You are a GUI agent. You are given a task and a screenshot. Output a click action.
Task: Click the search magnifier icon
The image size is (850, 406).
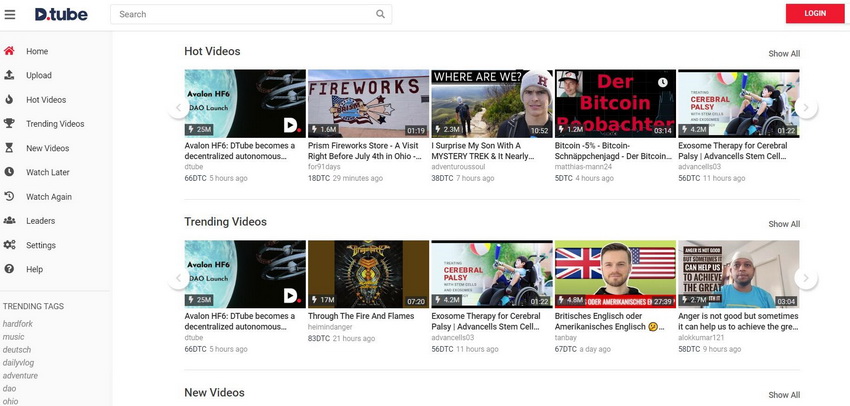(380, 14)
